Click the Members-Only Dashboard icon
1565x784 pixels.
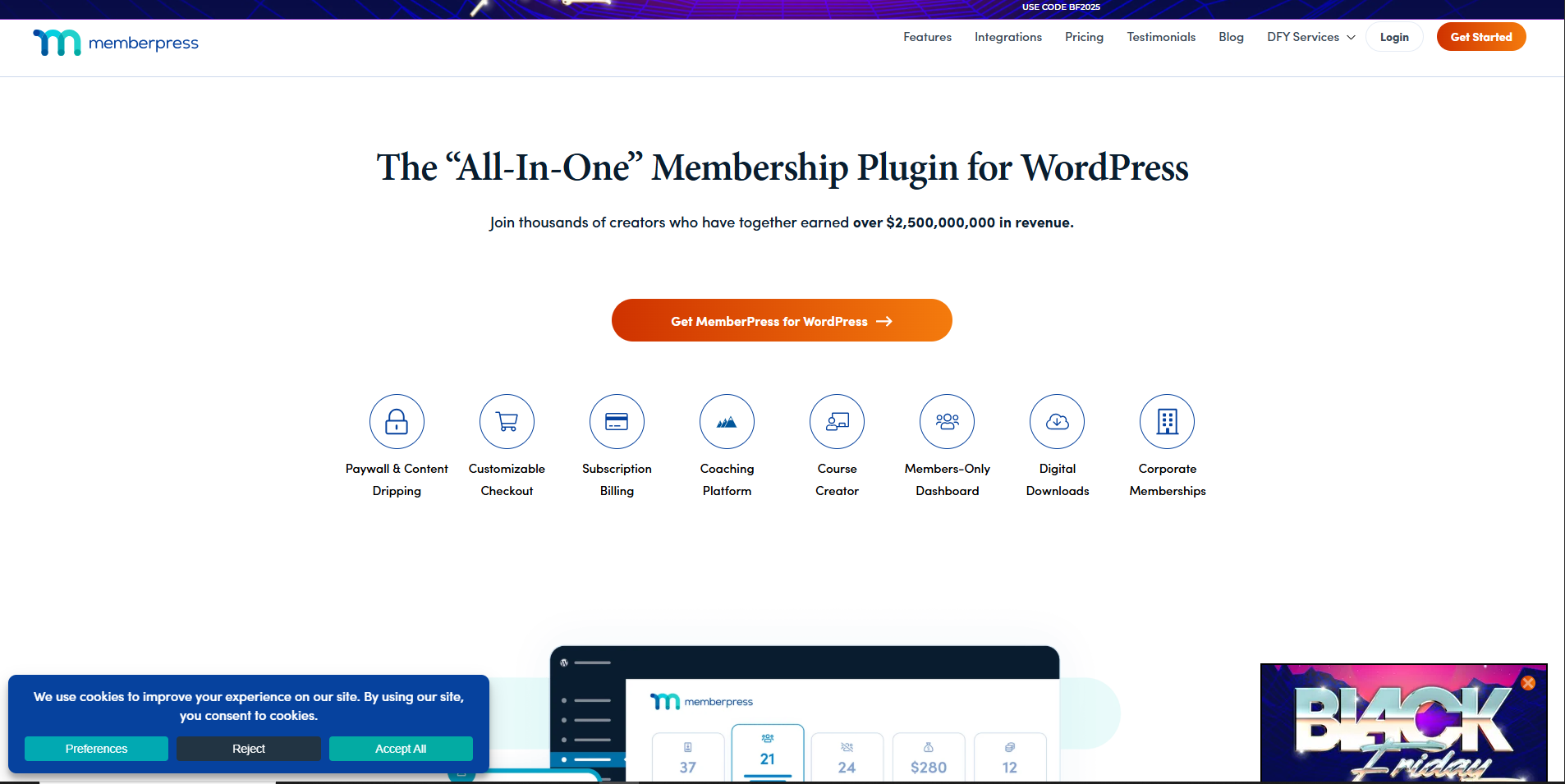click(x=947, y=421)
